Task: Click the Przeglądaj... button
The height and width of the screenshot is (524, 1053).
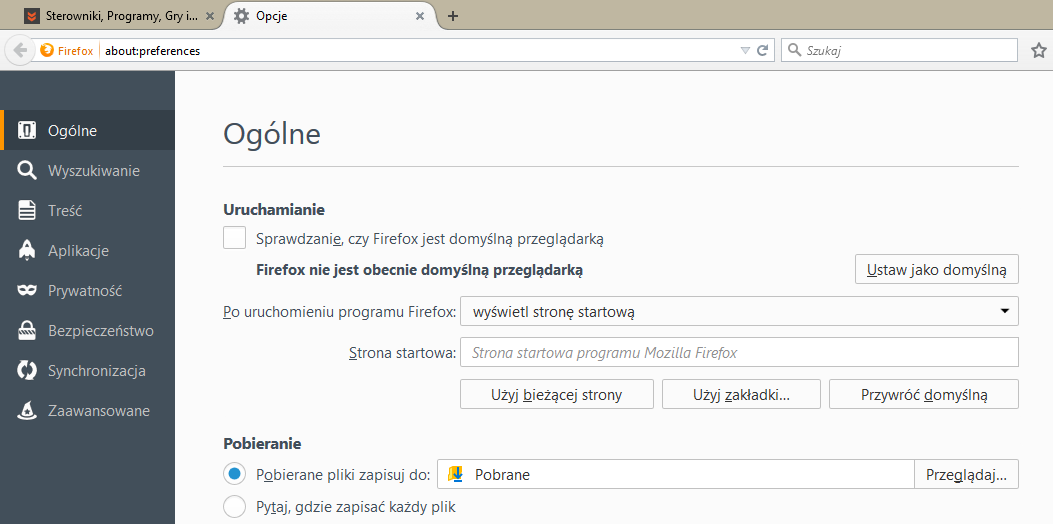Action: [x=966, y=474]
